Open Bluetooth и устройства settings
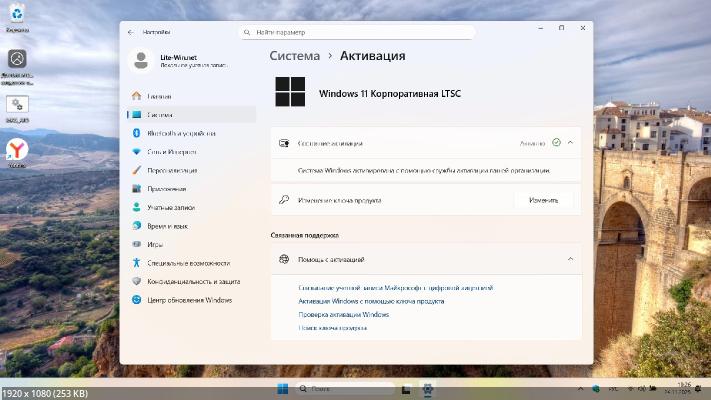Viewport: 711px width, 400px height. click(180, 133)
